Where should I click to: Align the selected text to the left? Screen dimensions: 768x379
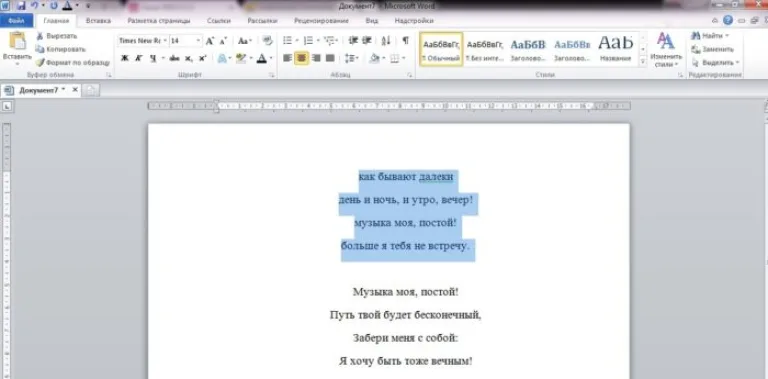(288, 58)
